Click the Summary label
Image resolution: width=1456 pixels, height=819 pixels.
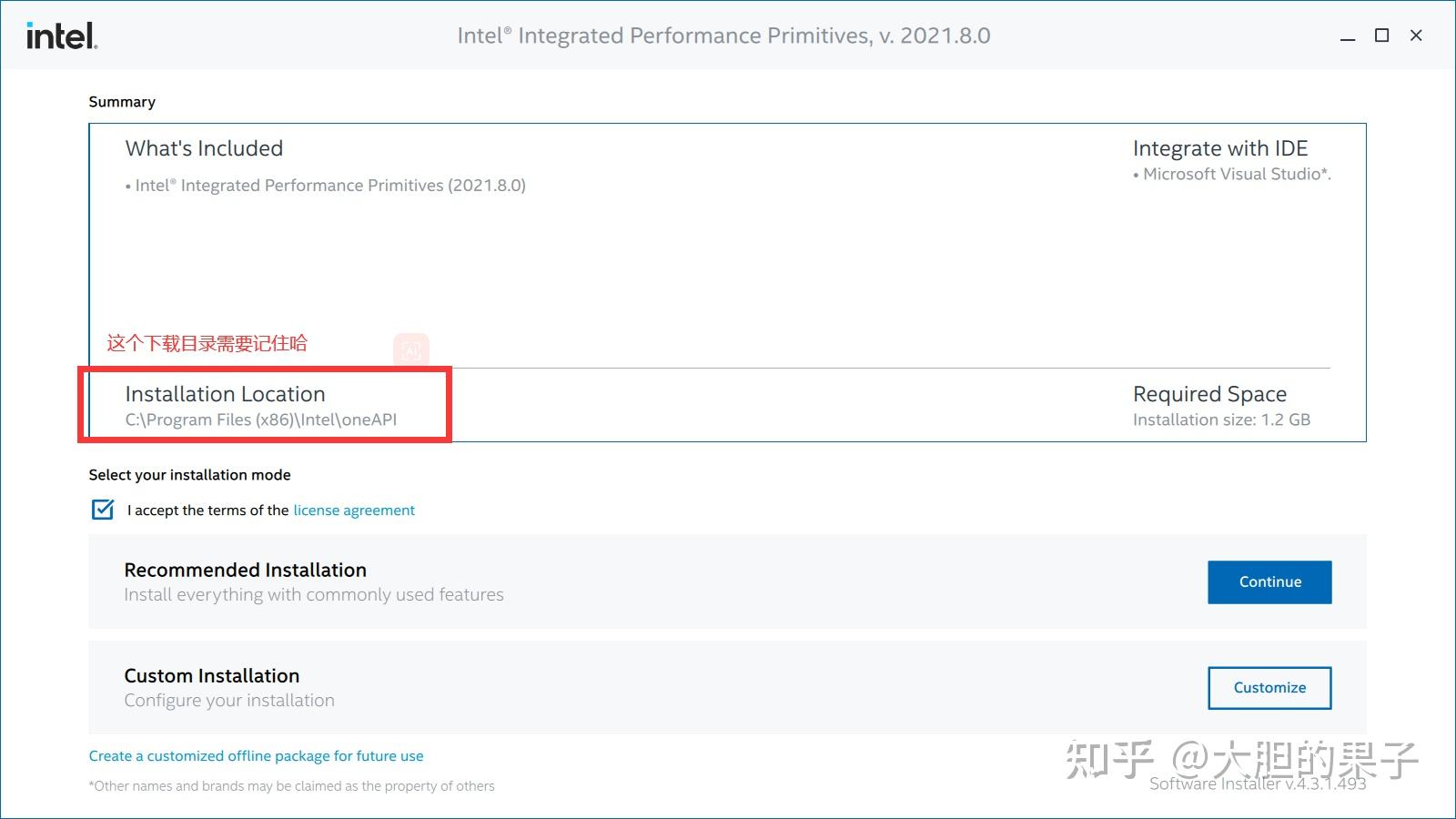point(122,101)
